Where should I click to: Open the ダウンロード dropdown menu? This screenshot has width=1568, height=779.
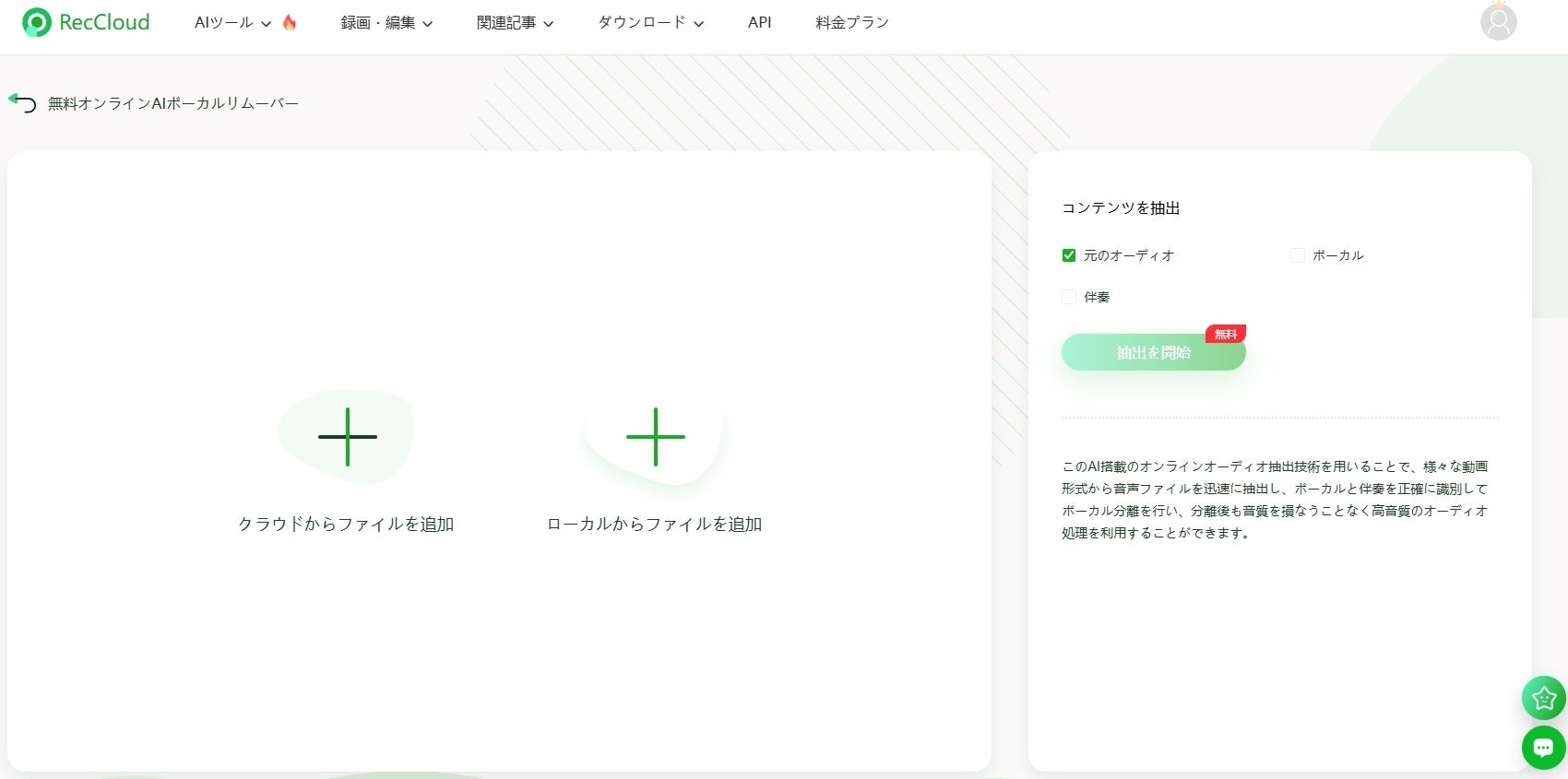click(x=650, y=22)
